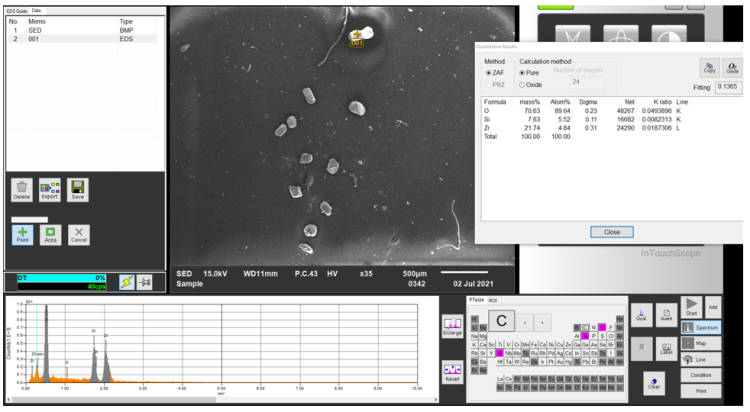Click the Zr row in the results table
750x412 pixels.
coord(586,128)
